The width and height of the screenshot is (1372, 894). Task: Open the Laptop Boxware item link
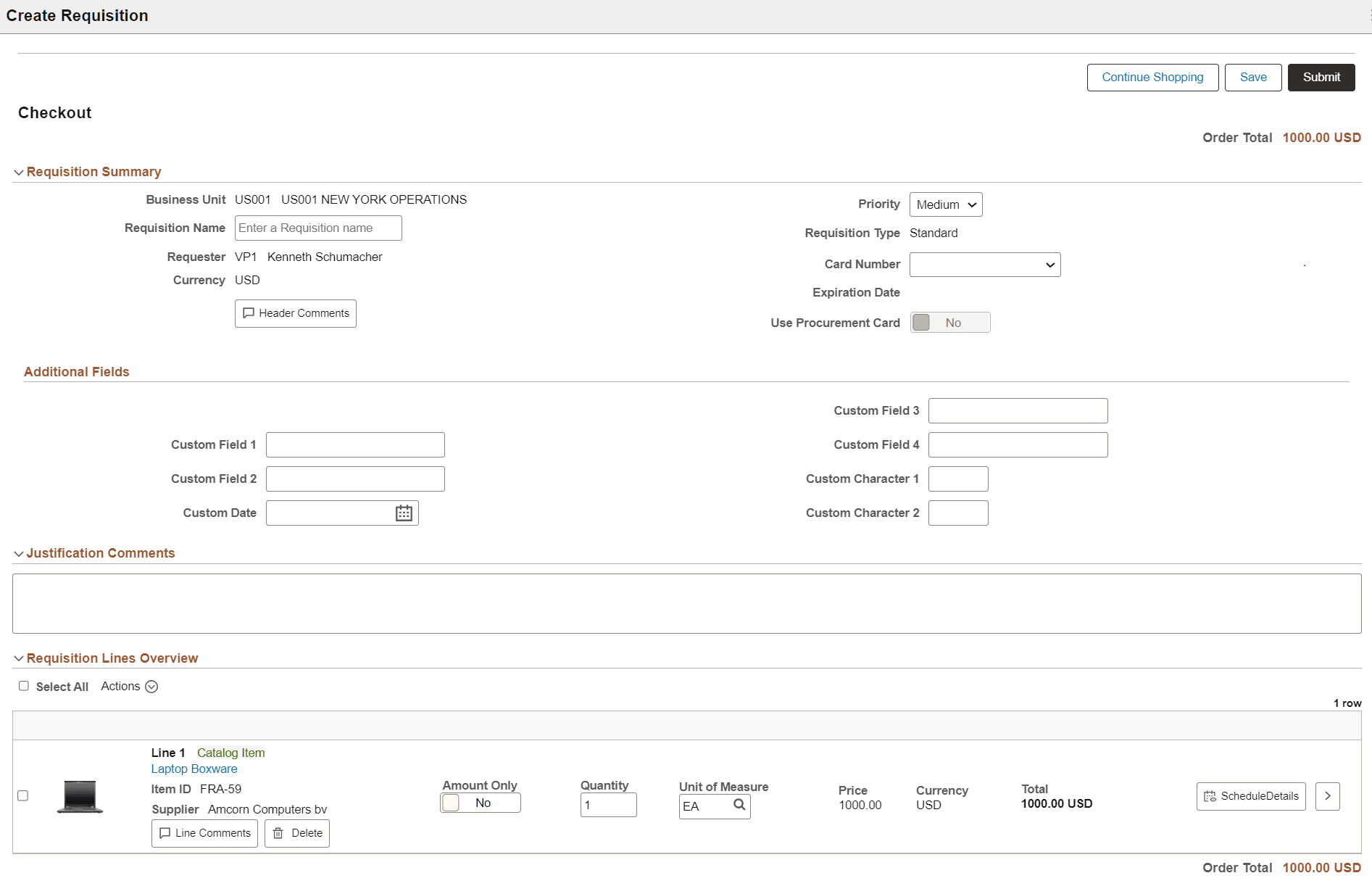(194, 769)
